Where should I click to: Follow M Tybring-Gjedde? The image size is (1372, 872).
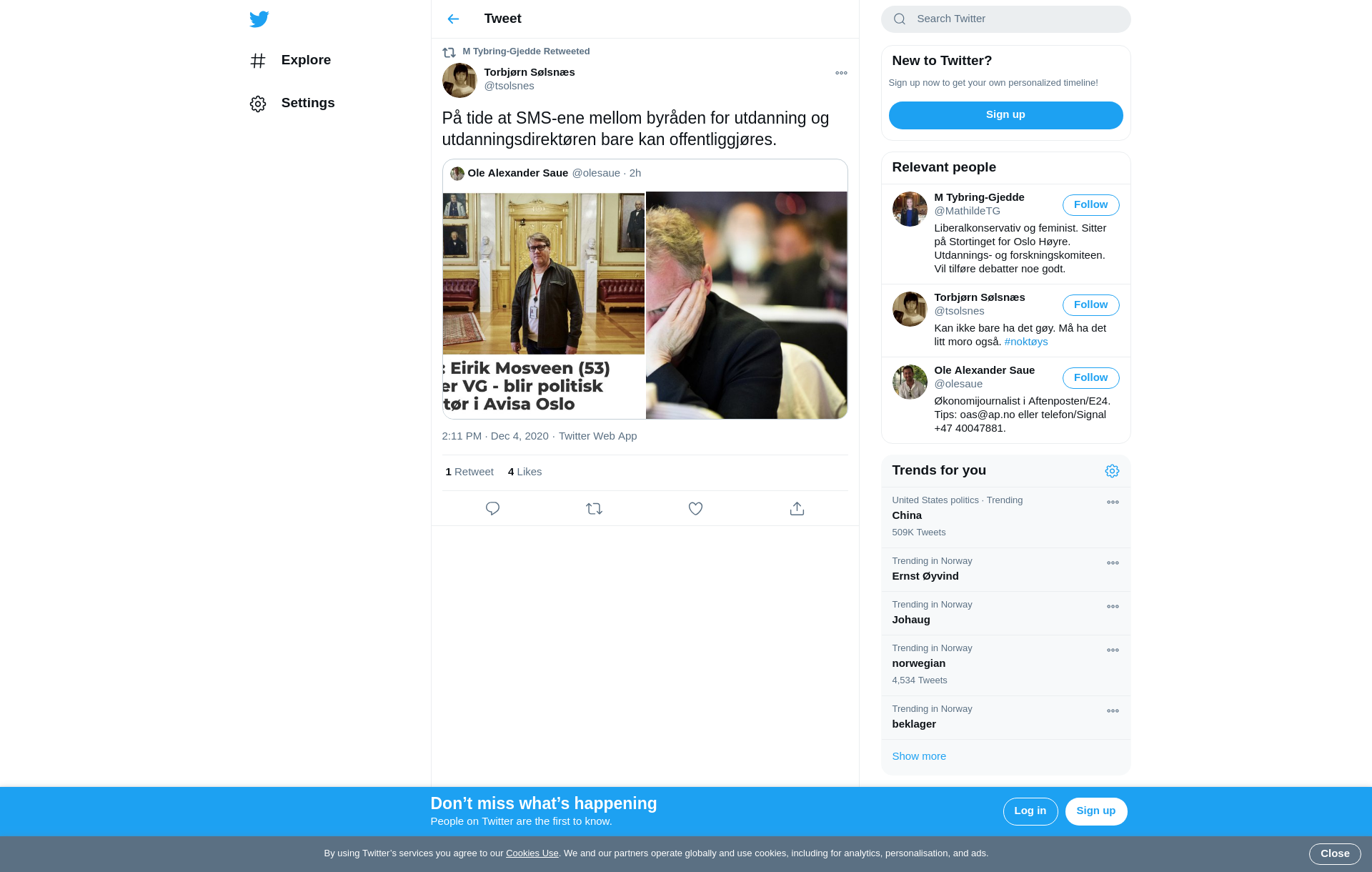tap(1090, 205)
